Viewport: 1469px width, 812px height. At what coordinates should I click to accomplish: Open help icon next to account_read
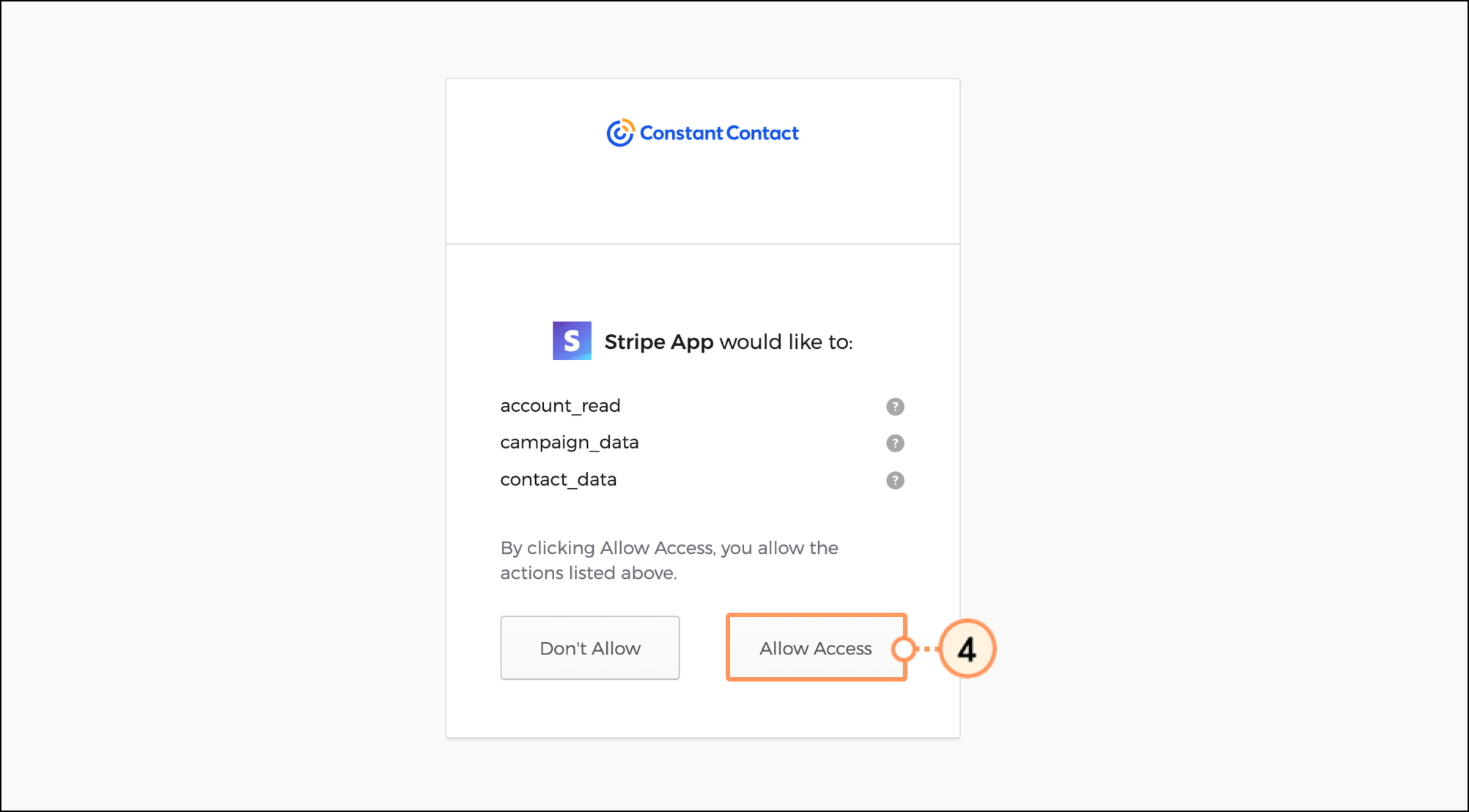(x=895, y=406)
